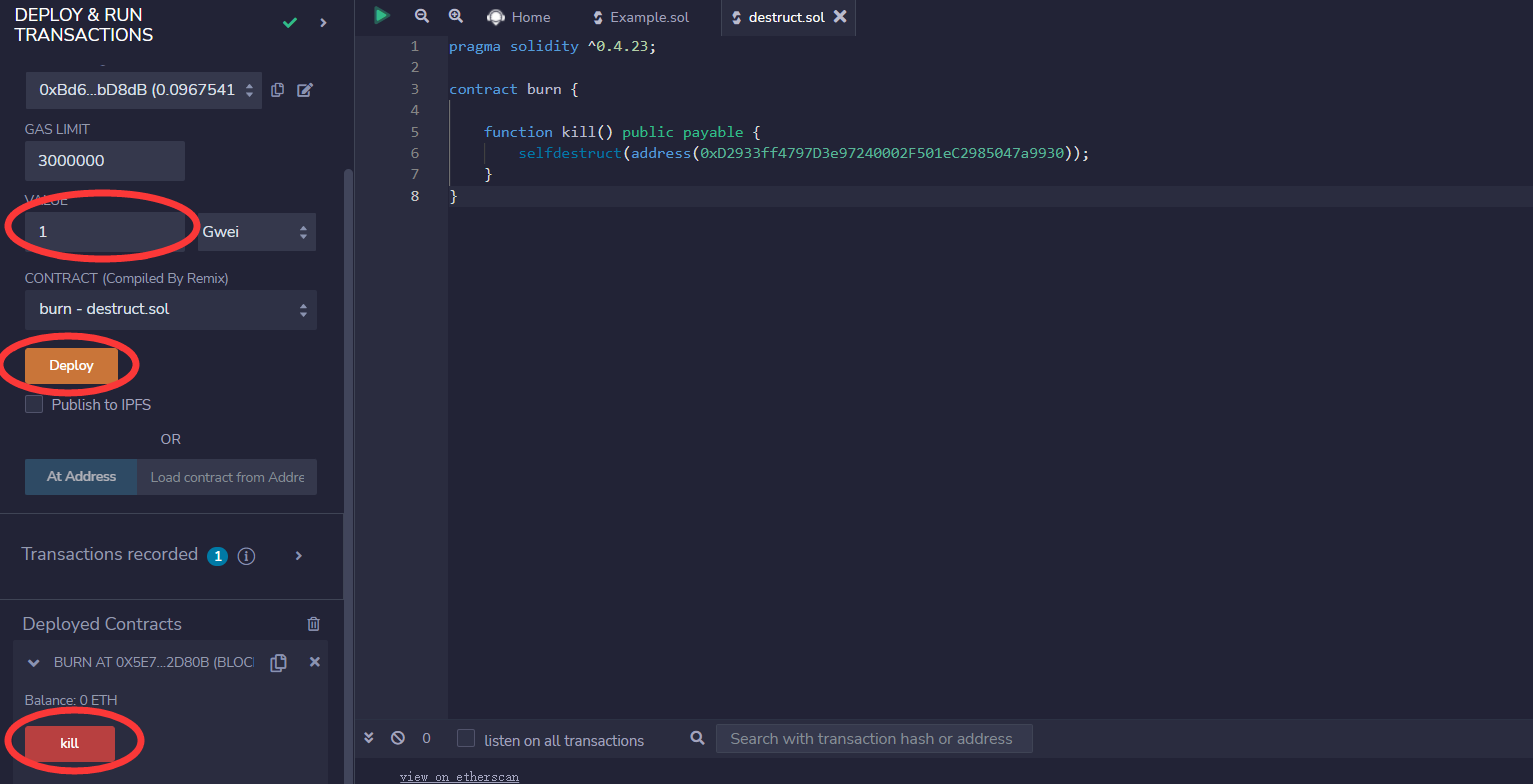This screenshot has height=784, width=1533.
Task: Toggle the terminal with the double-chevron icon
Action: pyautogui.click(x=369, y=738)
